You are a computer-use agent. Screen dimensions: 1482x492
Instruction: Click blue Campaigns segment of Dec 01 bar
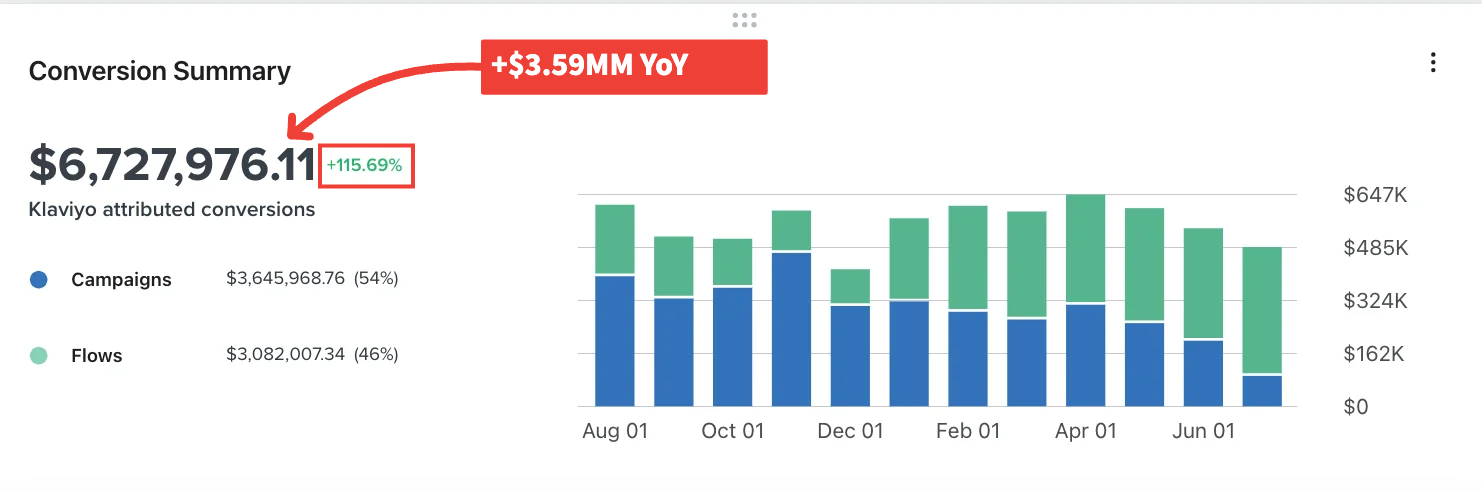coord(850,356)
